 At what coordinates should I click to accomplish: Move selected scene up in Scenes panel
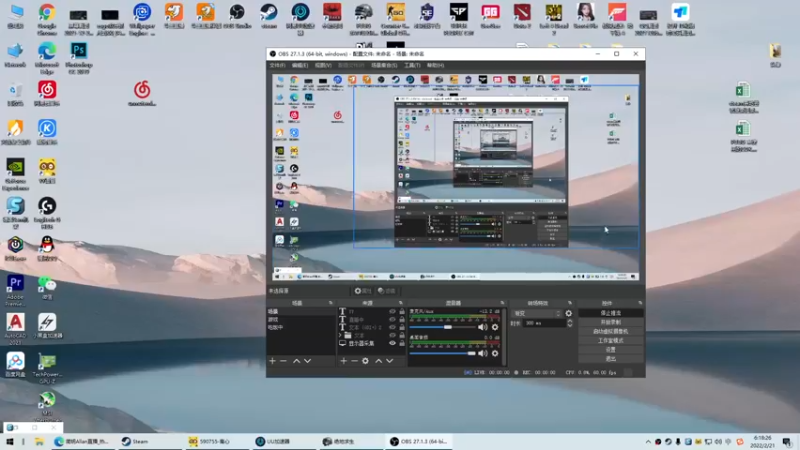pos(296,361)
